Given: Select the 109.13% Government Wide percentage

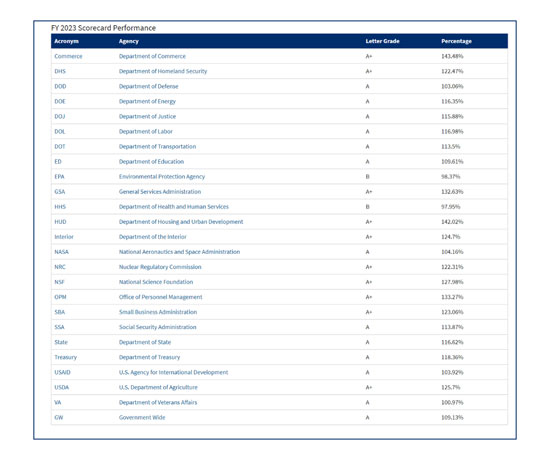Looking at the screenshot, I should (x=452, y=418).
